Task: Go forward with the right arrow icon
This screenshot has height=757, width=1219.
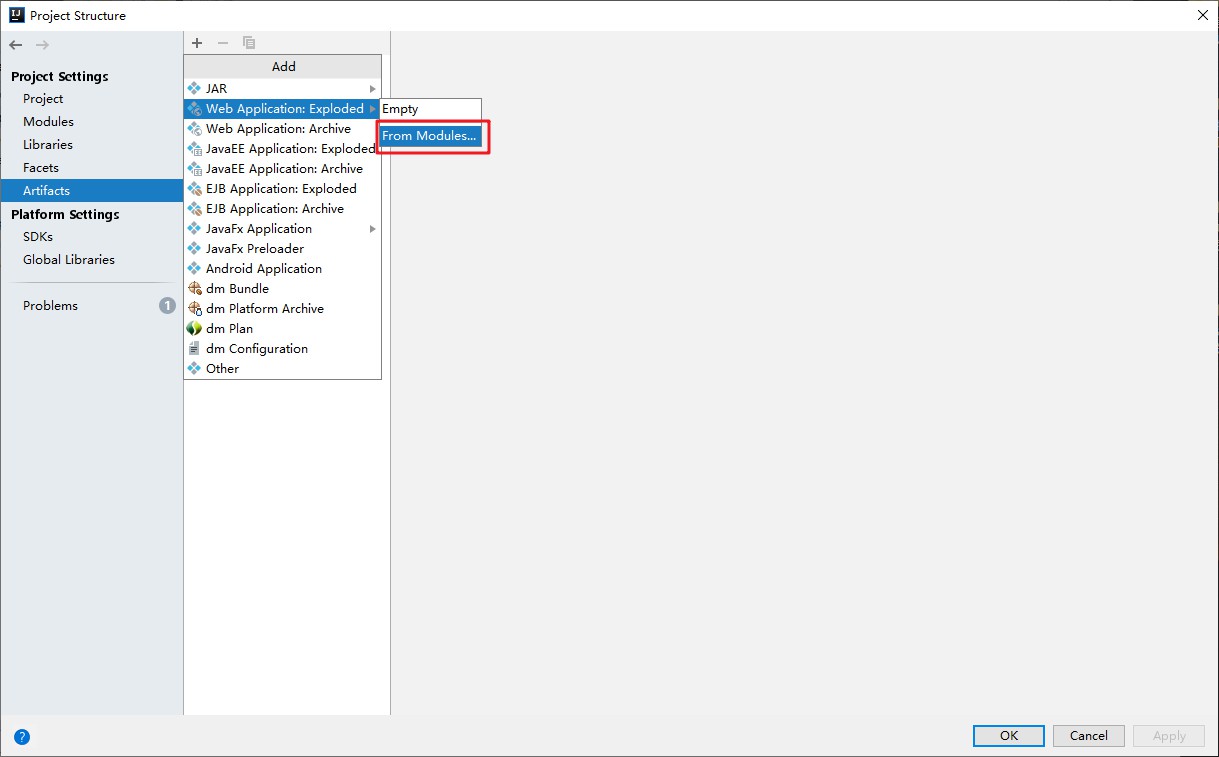Action: [42, 45]
